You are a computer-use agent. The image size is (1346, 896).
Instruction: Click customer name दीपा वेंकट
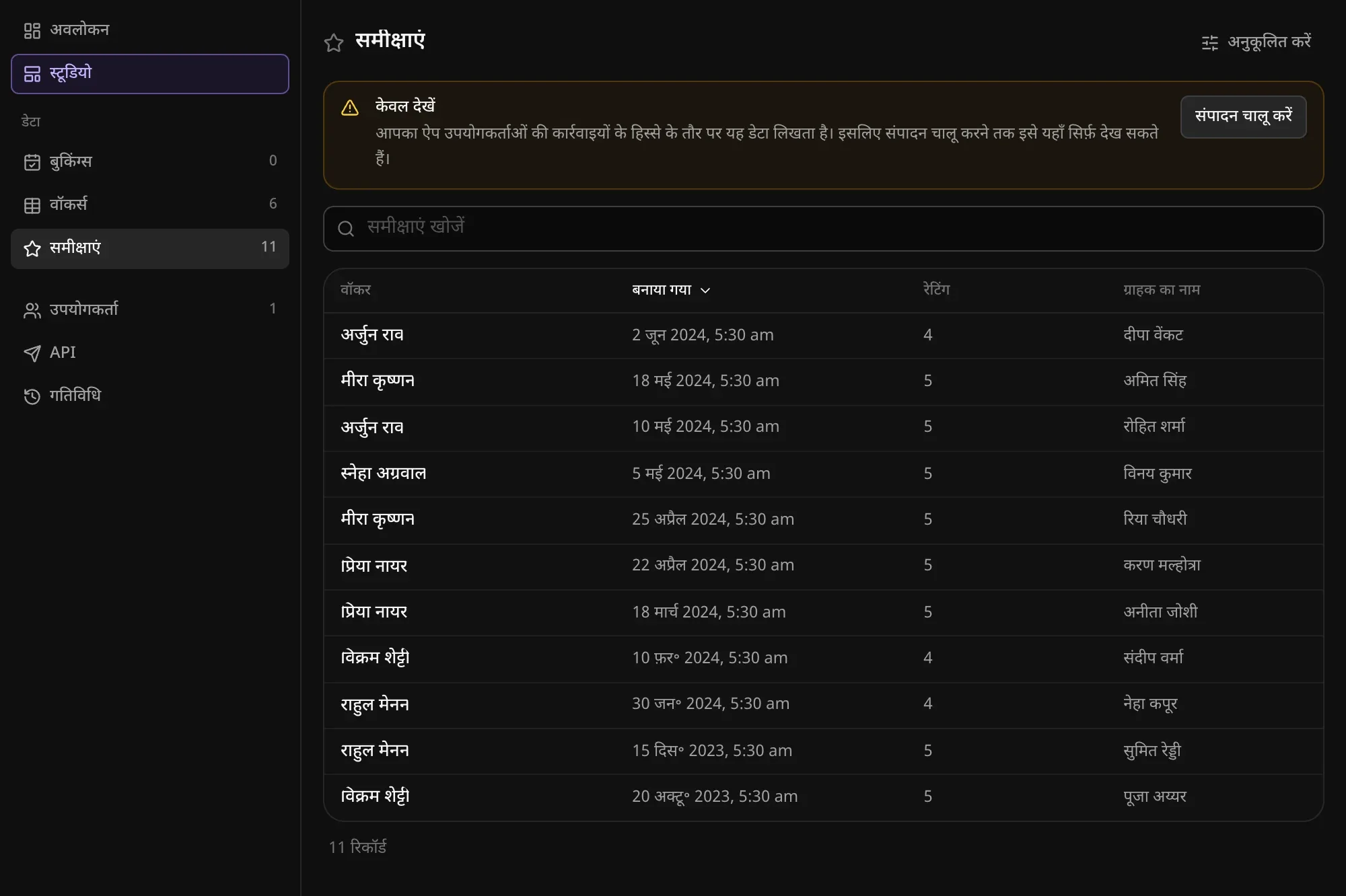point(1153,335)
